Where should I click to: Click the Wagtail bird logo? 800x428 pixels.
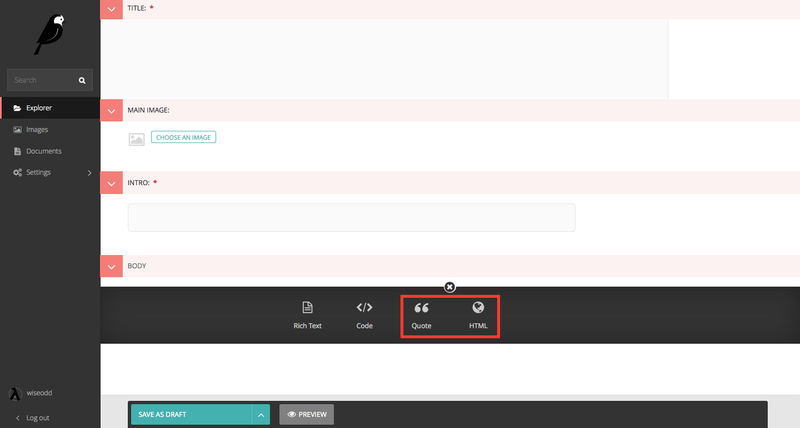[x=49, y=33]
